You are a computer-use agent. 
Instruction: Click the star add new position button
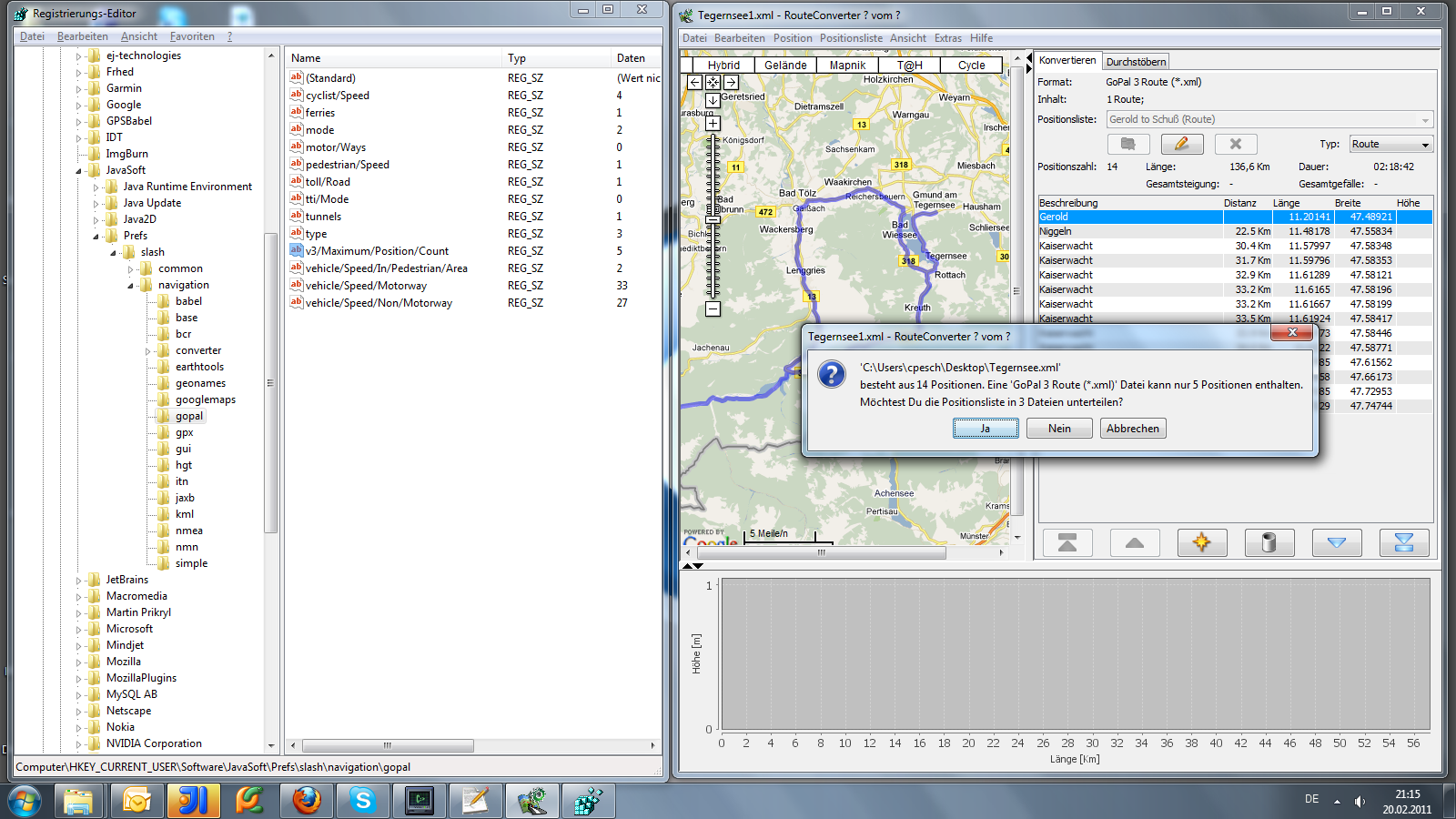(1201, 543)
